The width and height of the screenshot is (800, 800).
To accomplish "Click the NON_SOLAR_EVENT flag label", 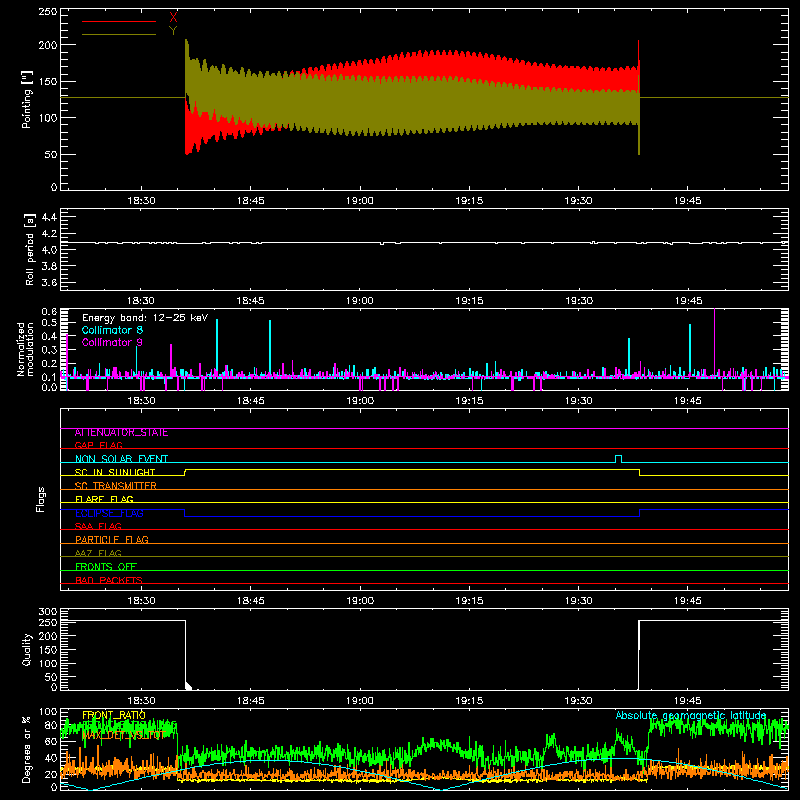I will click(x=121, y=459).
